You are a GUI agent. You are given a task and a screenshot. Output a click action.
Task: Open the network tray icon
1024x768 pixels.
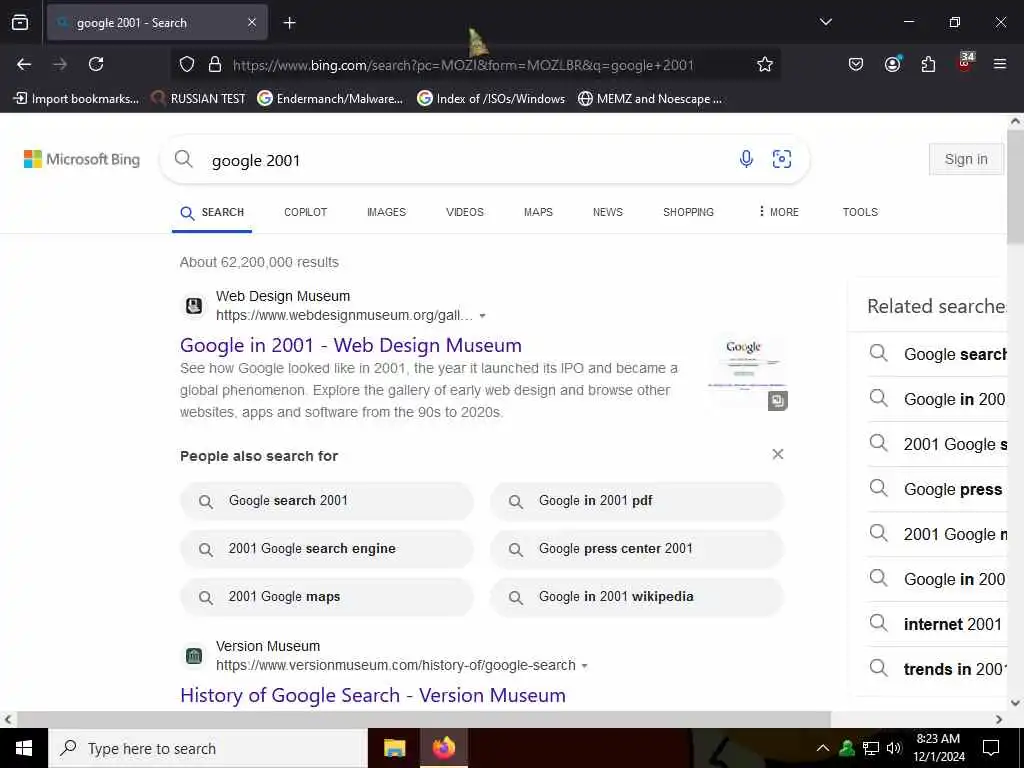pyautogui.click(x=871, y=748)
